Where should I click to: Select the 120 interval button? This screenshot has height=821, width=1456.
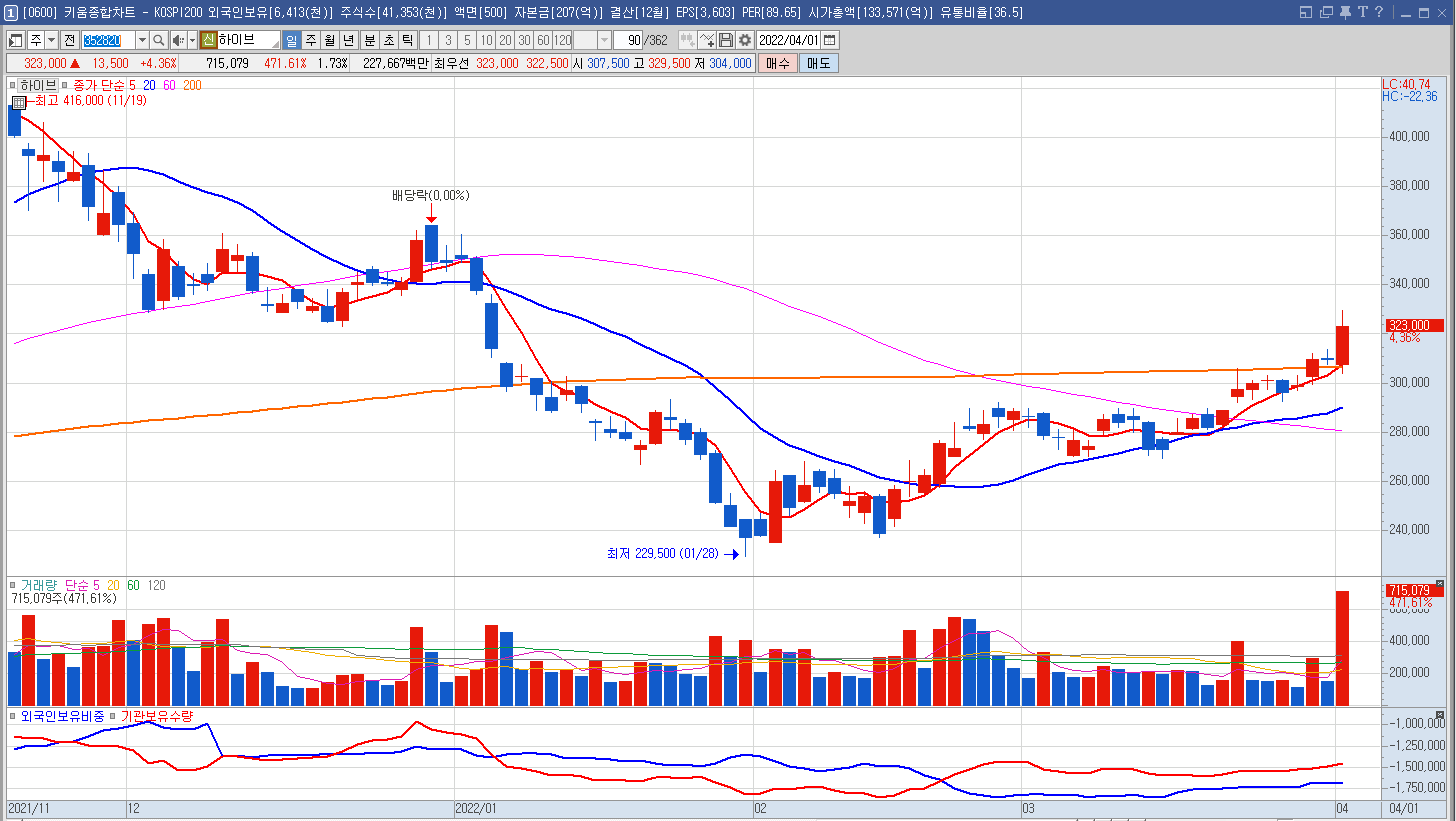click(562, 40)
